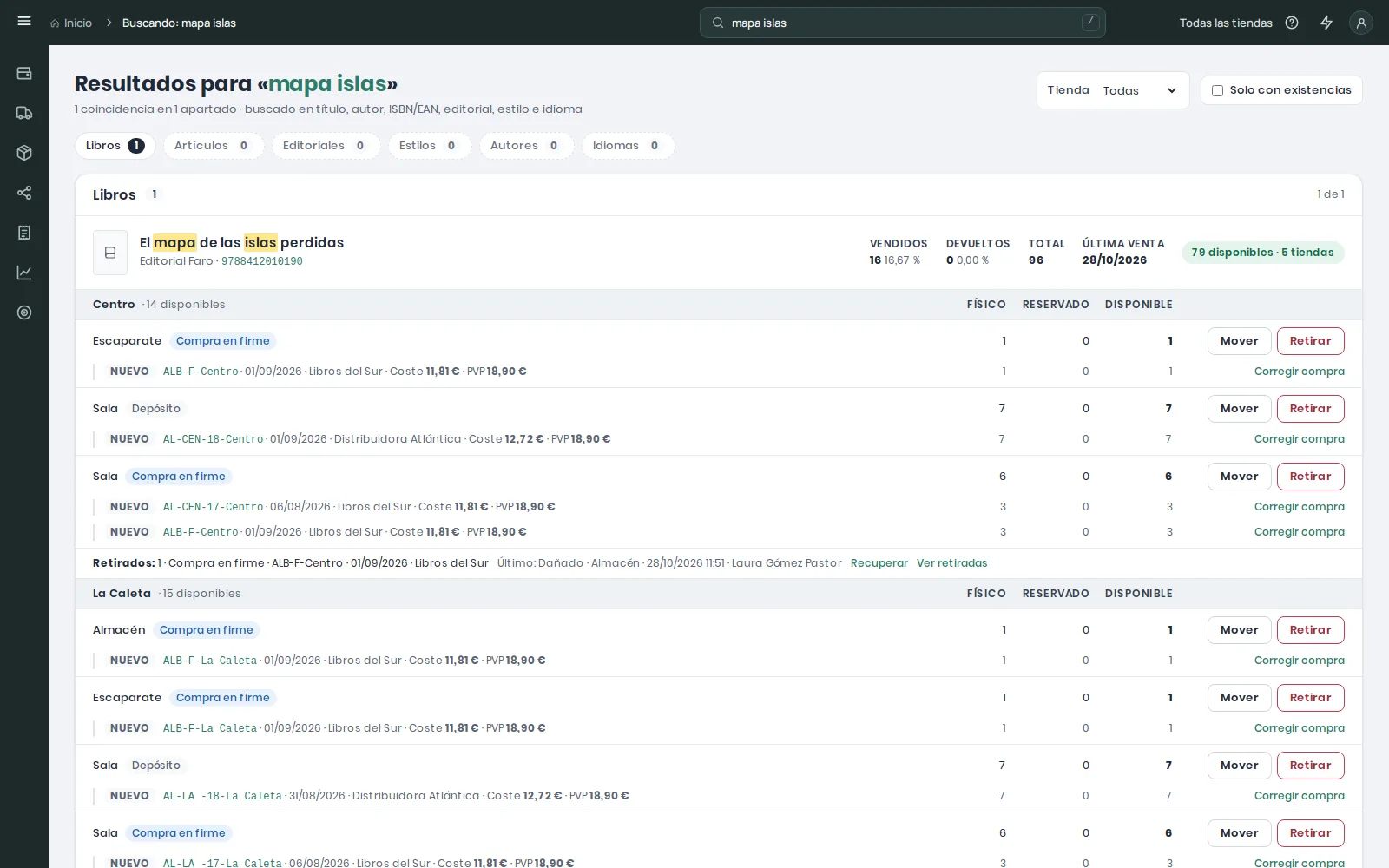Focus the search field containing mapa islas
Screen dimensions: 1389x868
pos(903,23)
